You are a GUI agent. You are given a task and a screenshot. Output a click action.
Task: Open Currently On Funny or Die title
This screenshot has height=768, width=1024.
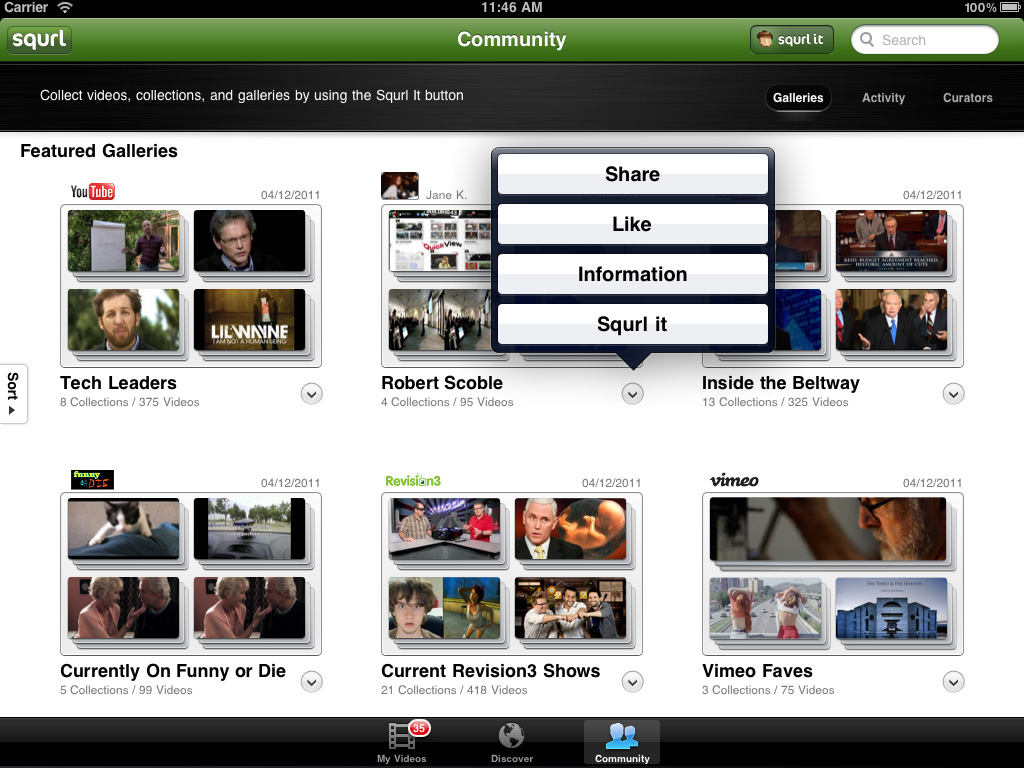(173, 671)
